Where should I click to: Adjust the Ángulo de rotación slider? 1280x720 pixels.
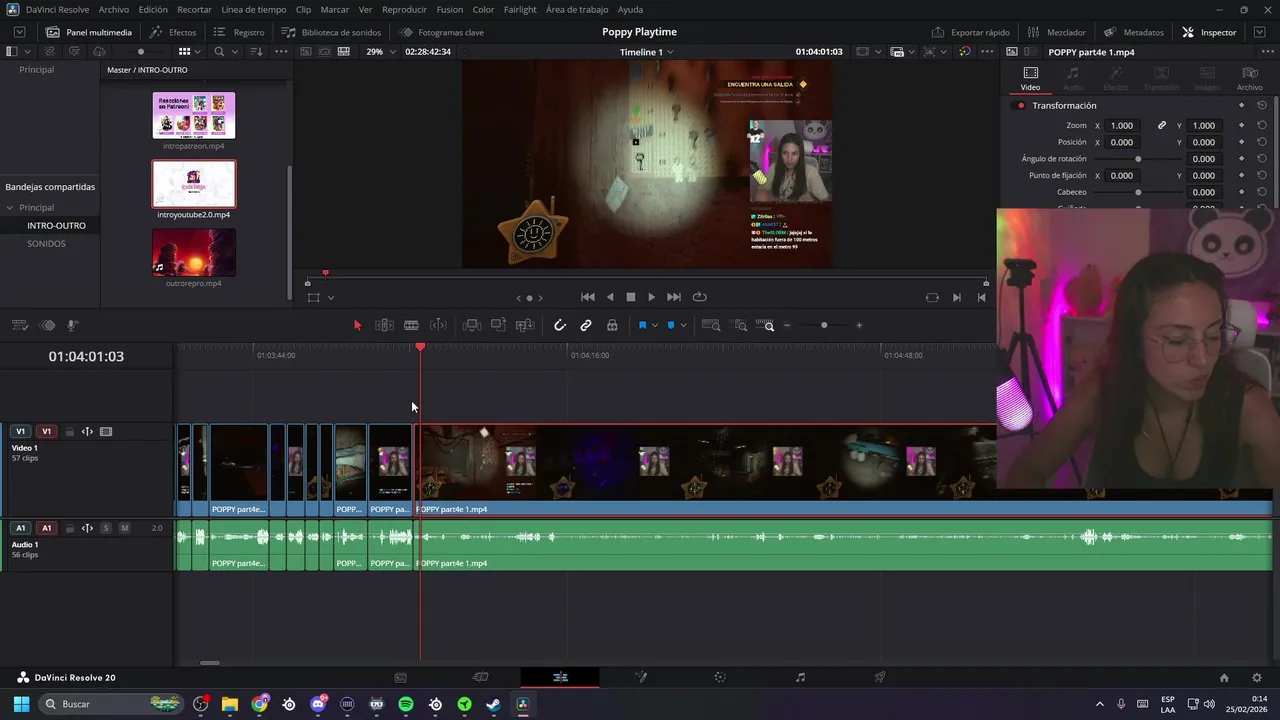point(1138,159)
